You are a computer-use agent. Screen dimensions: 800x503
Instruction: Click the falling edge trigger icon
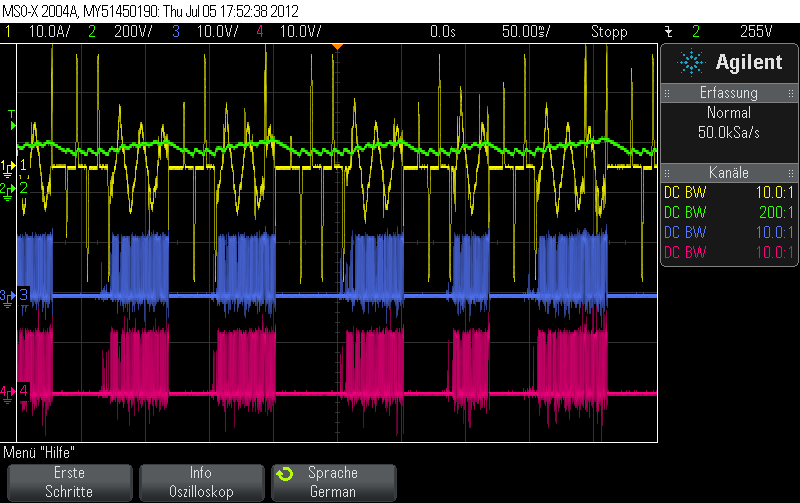[669, 32]
